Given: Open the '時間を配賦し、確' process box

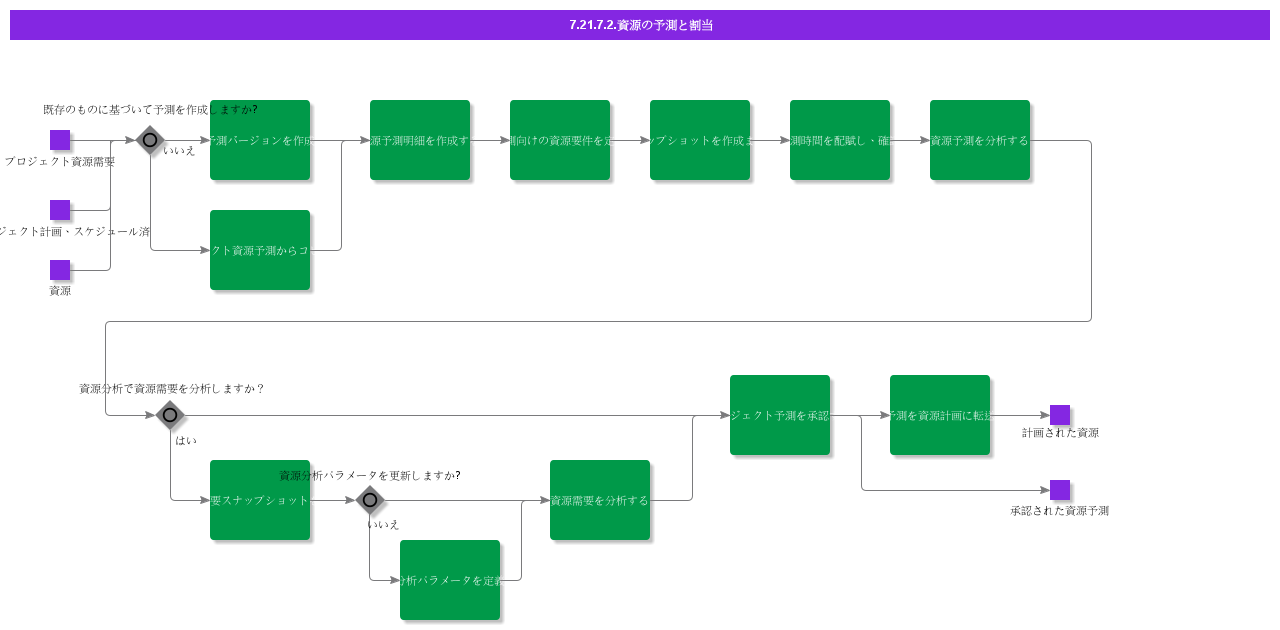Looking at the screenshot, I should coord(840,140).
